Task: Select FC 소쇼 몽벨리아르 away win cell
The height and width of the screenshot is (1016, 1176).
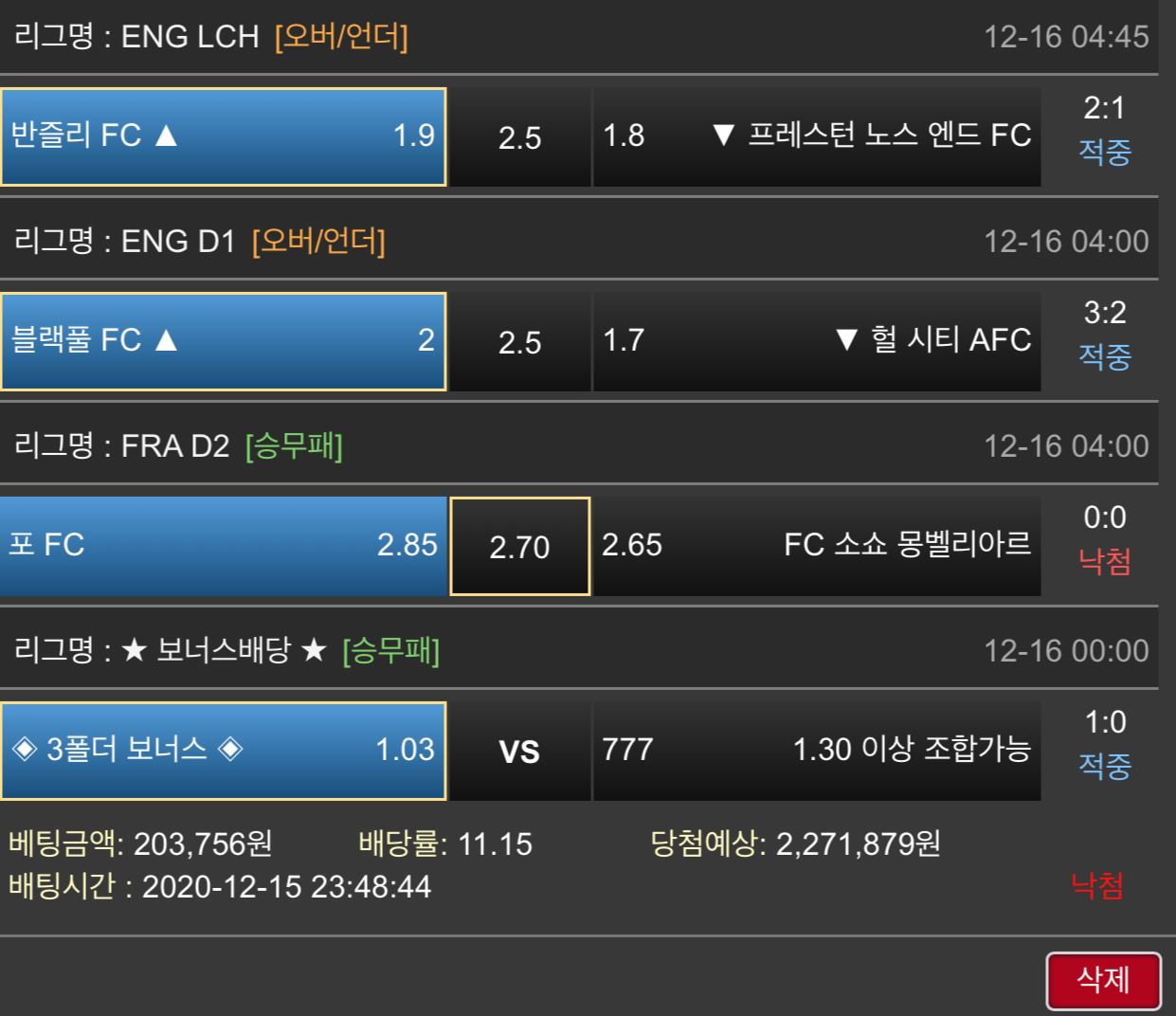Action: [816, 546]
